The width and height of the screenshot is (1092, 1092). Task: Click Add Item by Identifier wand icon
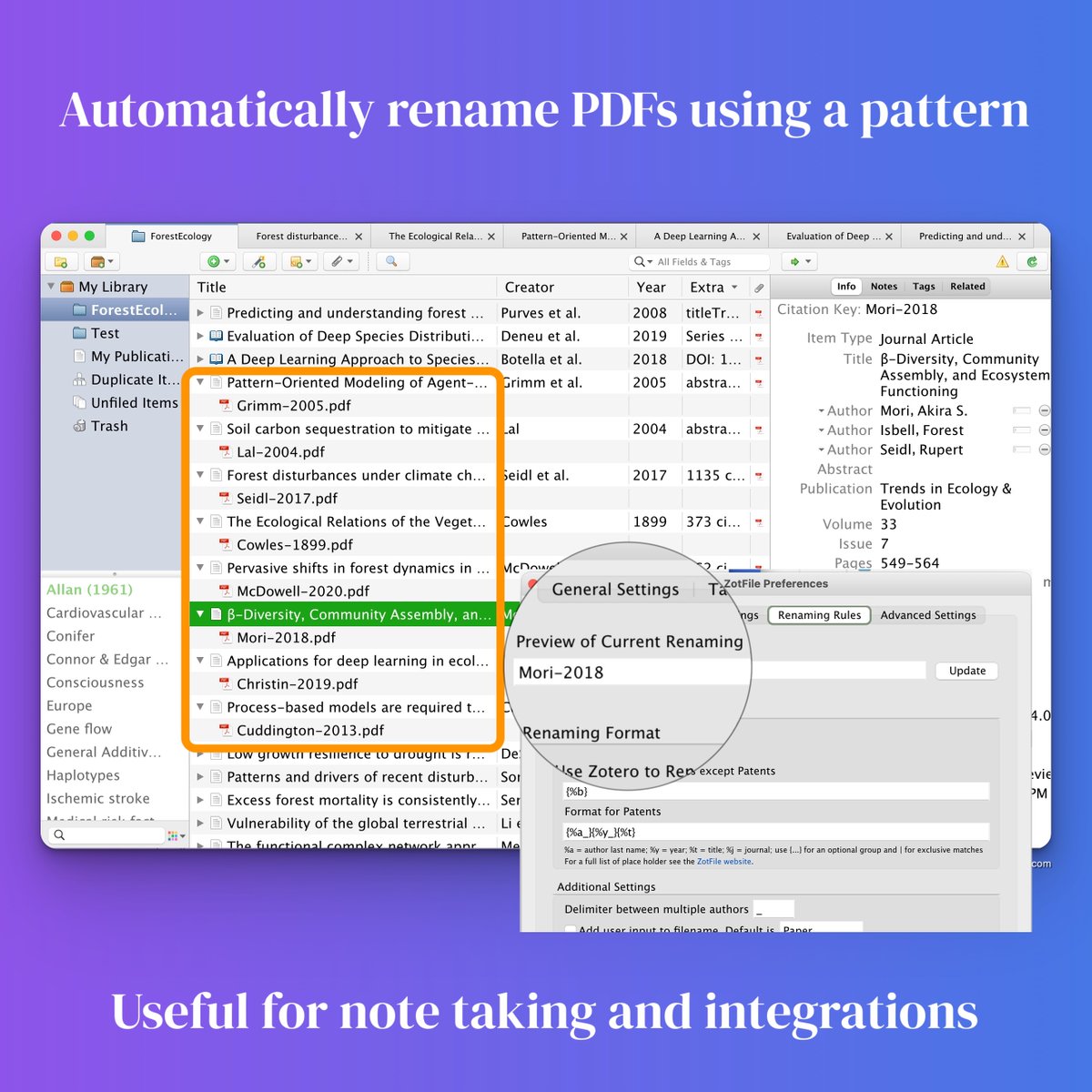[x=259, y=262]
